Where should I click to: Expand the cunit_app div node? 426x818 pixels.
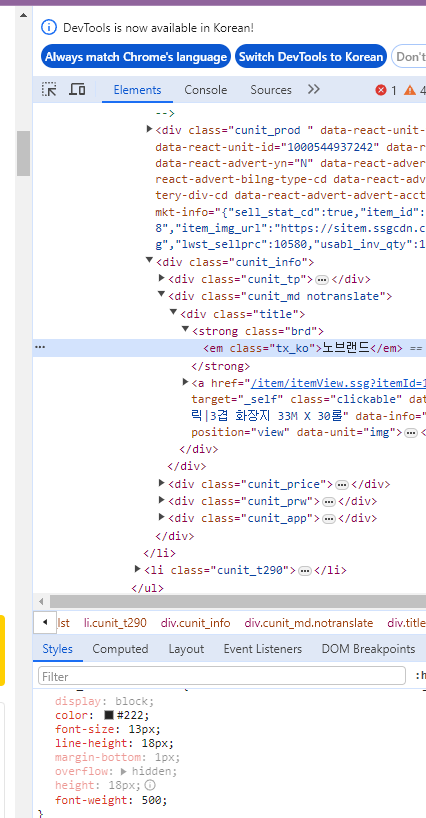point(162,518)
